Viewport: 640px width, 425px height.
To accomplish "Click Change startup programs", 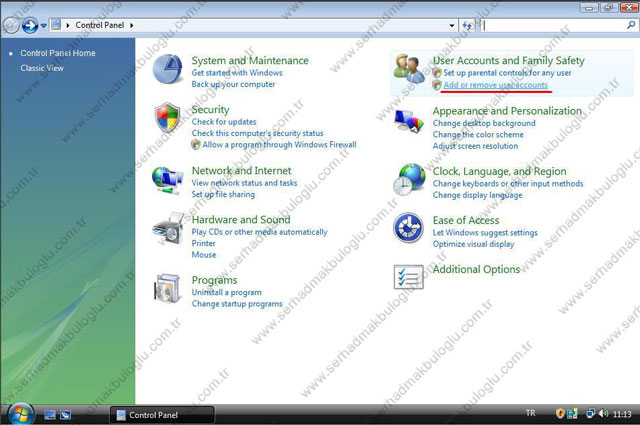I will [x=237, y=304].
